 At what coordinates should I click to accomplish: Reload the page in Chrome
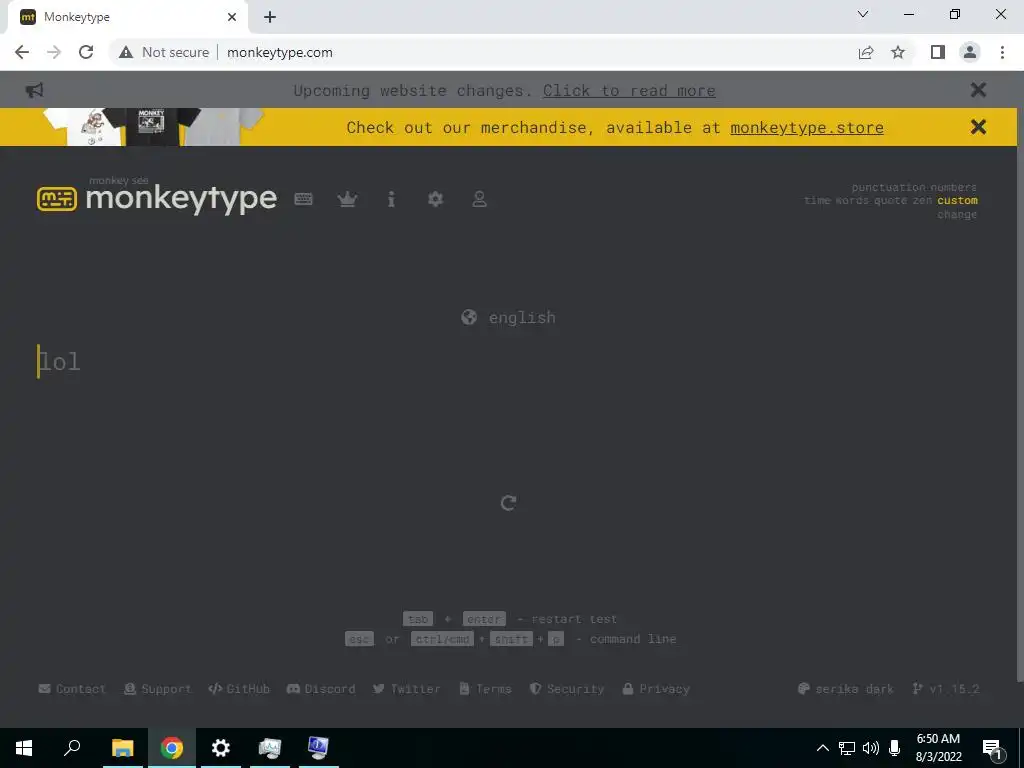click(x=86, y=52)
